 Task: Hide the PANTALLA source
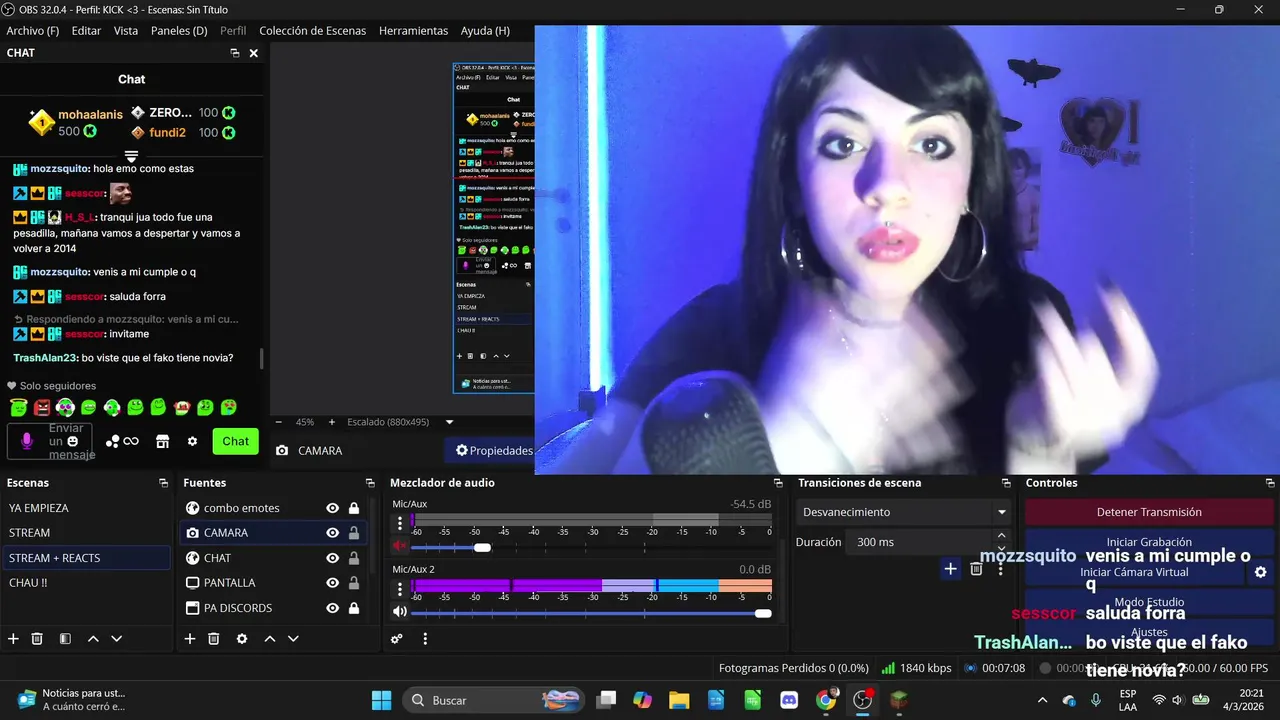pos(332,583)
